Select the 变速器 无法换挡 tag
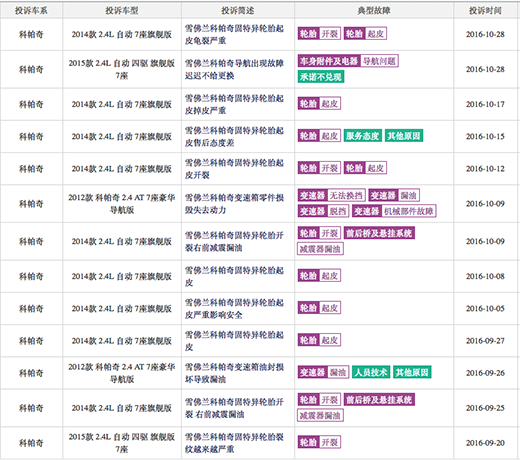The image size is (520, 460). 332,195
